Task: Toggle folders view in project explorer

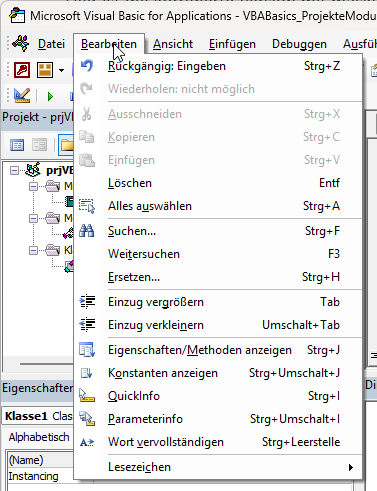Action: click(x=66, y=145)
